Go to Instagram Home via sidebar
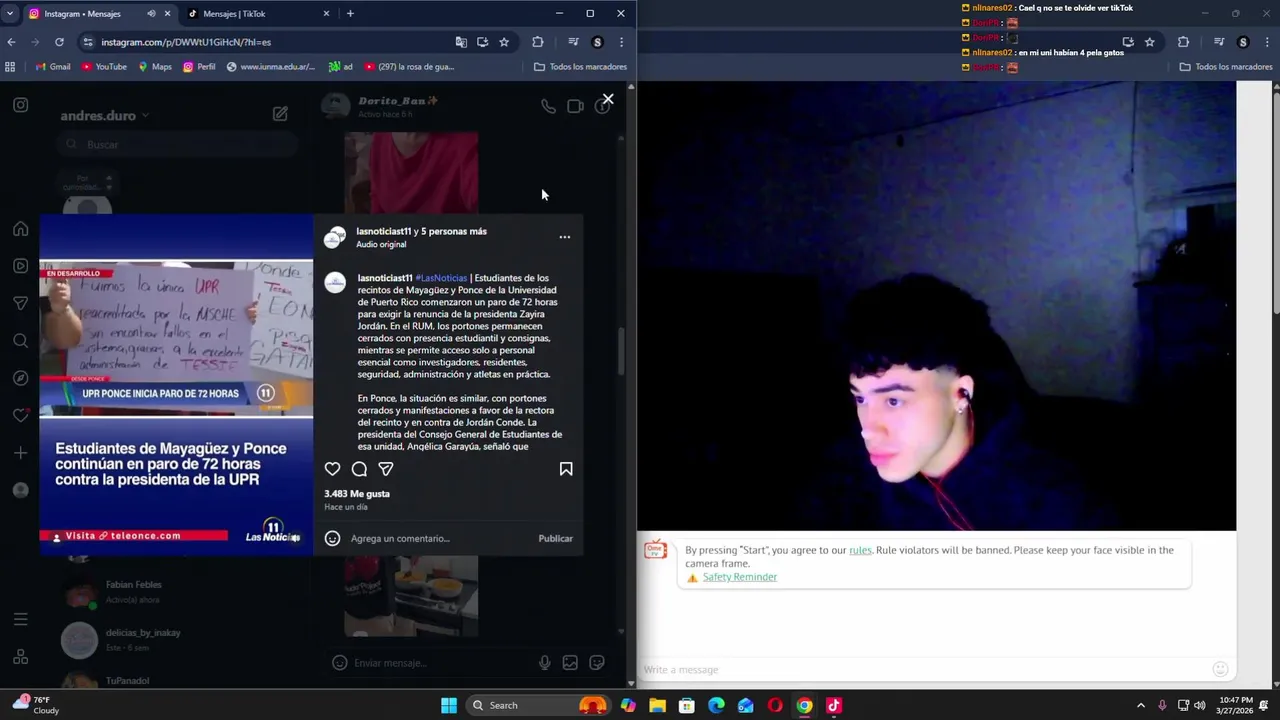1280x720 pixels. point(20,229)
